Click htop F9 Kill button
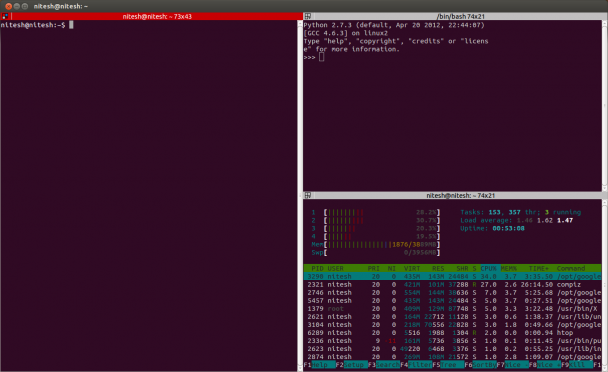 (577, 365)
